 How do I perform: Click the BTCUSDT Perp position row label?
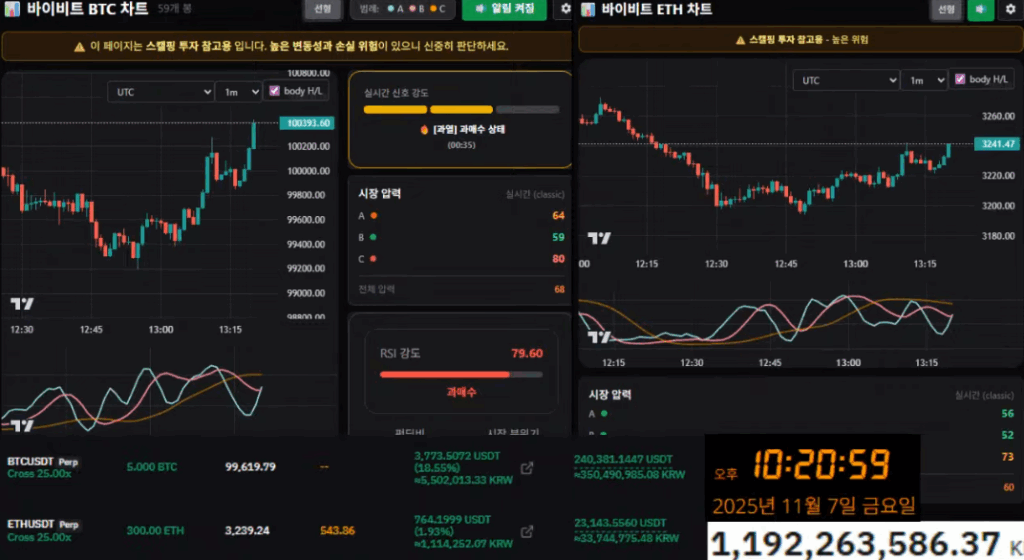[x=43, y=461]
